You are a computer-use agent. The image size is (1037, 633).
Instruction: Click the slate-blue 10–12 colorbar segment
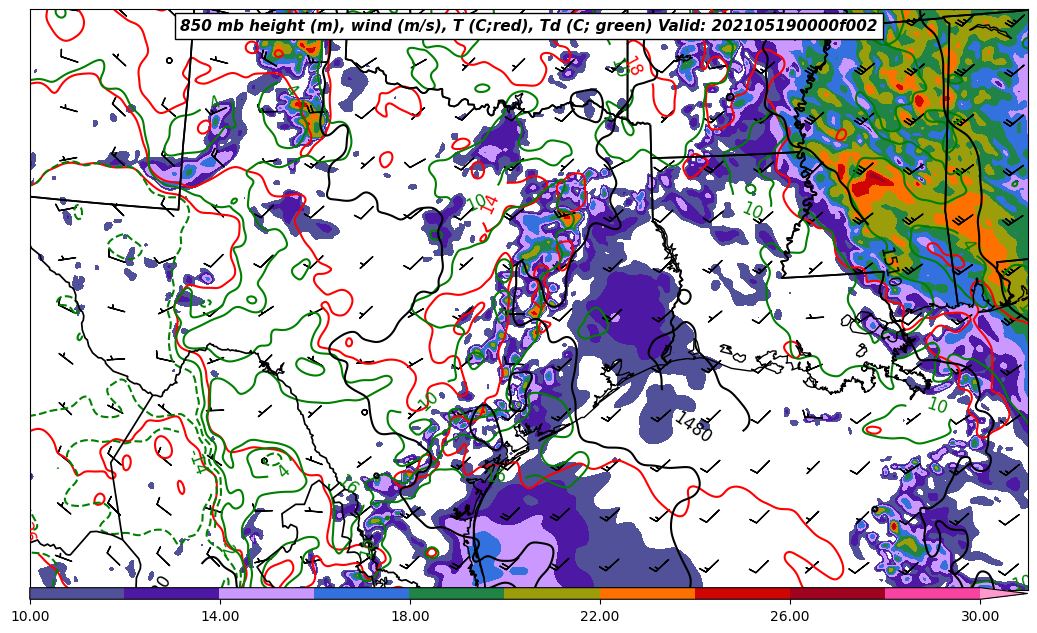[77, 593]
